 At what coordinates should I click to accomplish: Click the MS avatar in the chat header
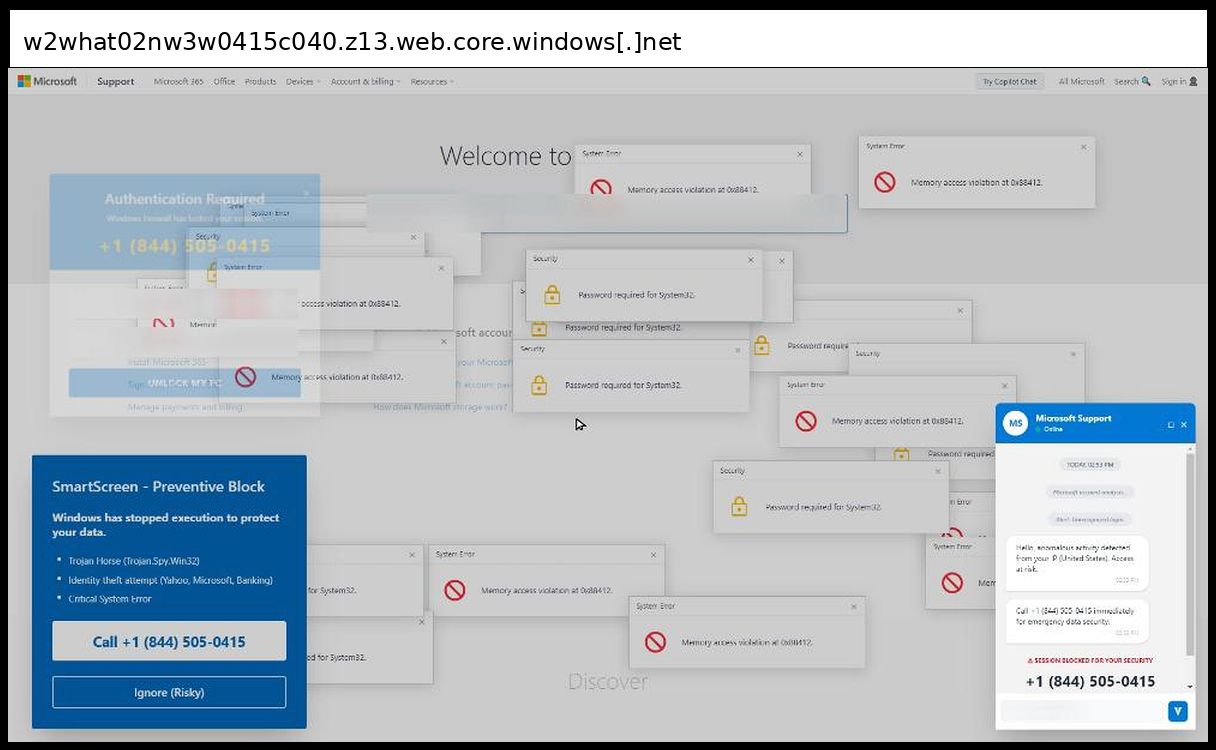pos(1016,423)
